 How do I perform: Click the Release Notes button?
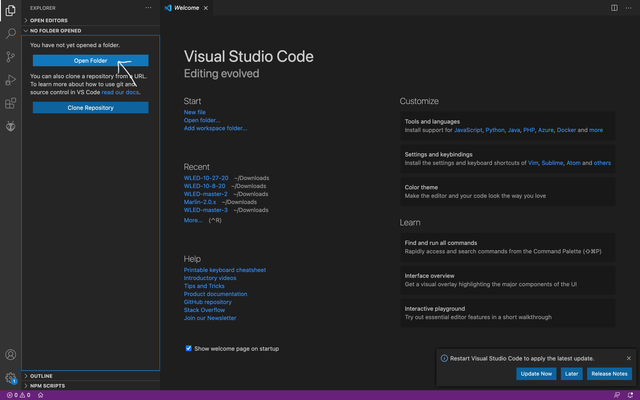click(609, 373)
